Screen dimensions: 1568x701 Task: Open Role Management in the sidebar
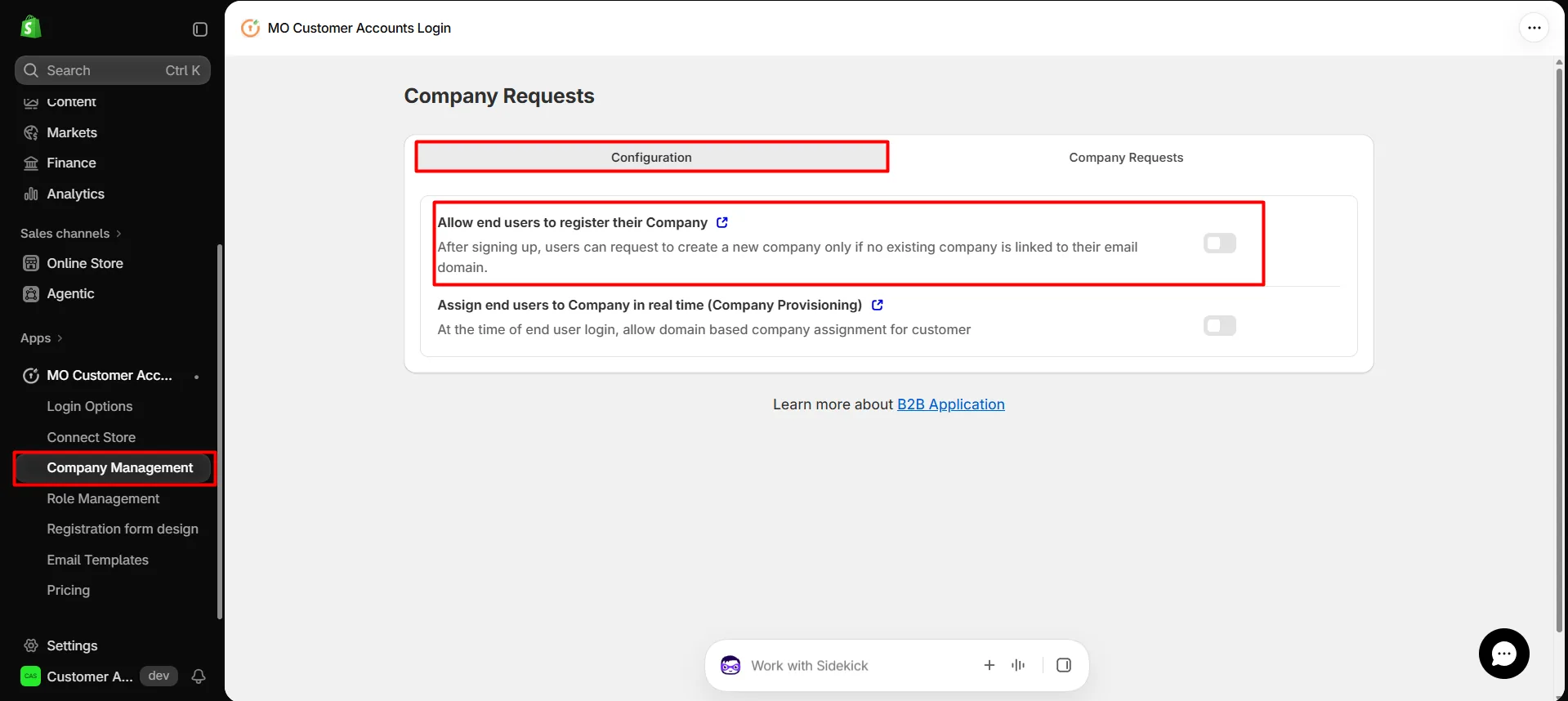[x=103, y=498]
